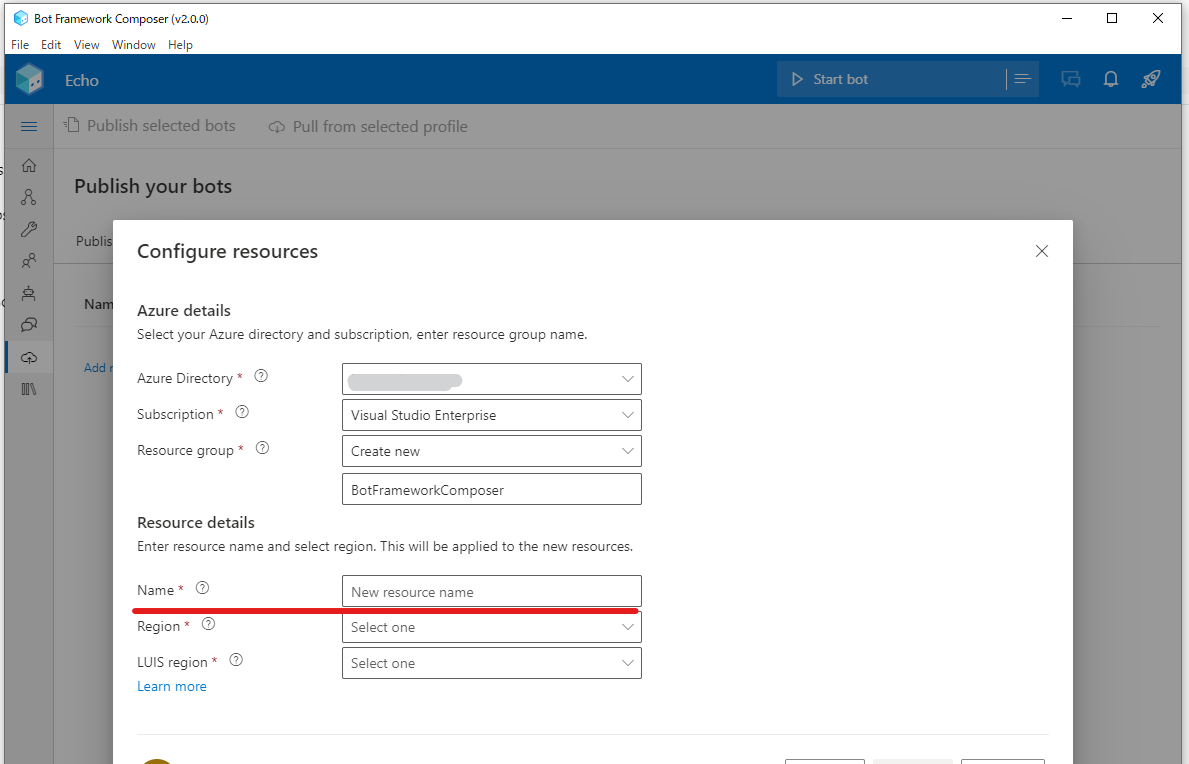Open the Subscription dropdown
Image resolution: width=1189 pixels, height=764 pixels.
(491, 415)
